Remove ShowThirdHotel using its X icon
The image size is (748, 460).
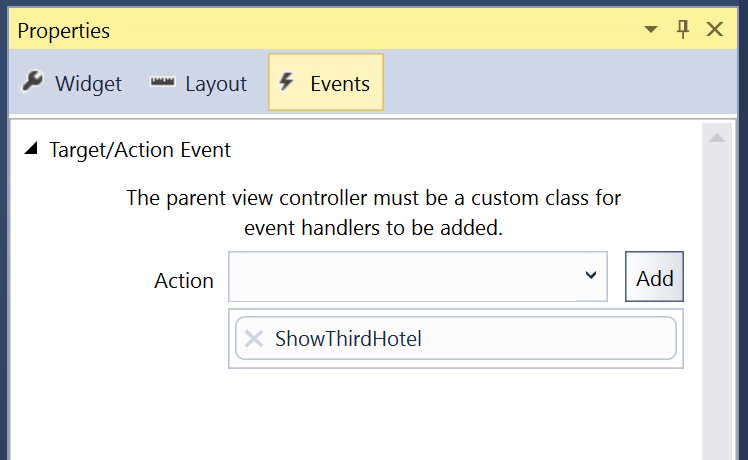(x=254, y=339)
